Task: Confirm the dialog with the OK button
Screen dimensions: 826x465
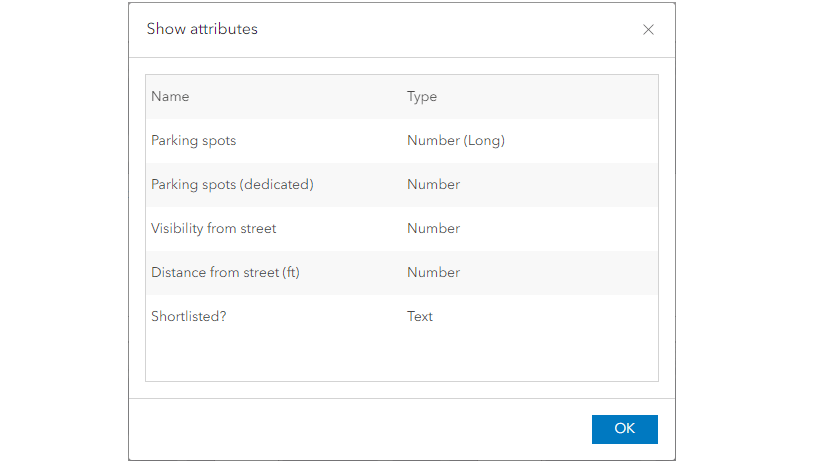Action: pos(624,428)
